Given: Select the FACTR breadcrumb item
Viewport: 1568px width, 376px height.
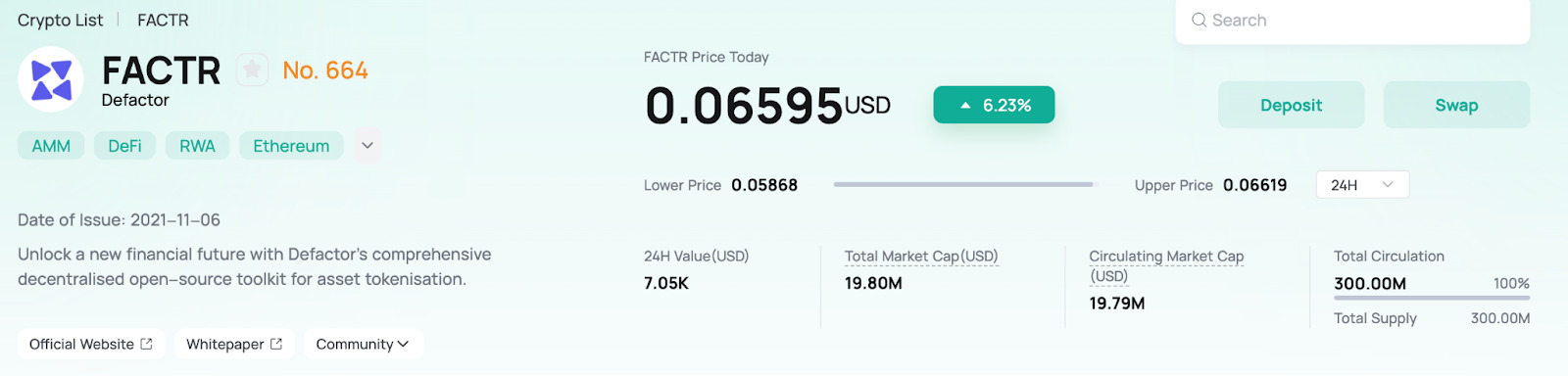Looking at the screenshot, I should [x=163, y=20].
